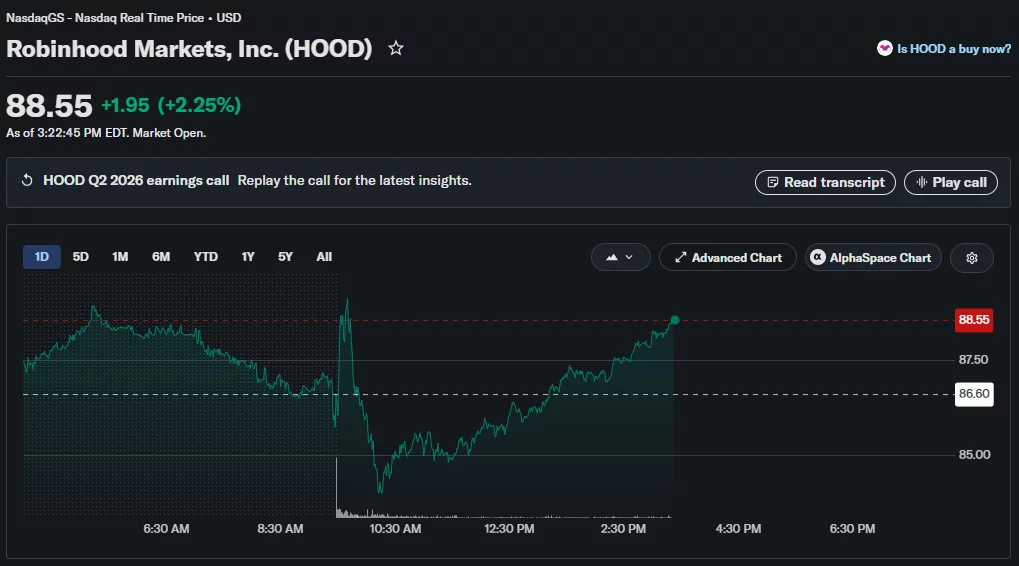Viewport: 1019px width, 566px height.
Task: Click the 4:30 PM time label
Action: pyautogui.click(x=738, y=529)
